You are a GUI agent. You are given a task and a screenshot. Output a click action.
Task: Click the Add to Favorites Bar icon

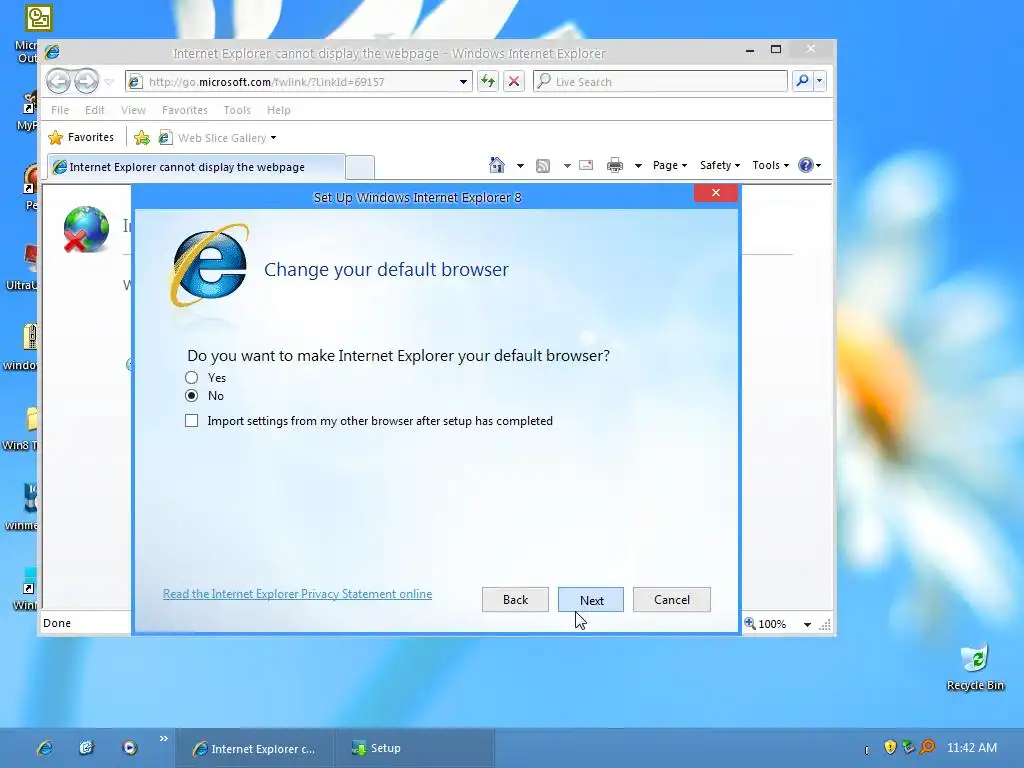(142, 138)
